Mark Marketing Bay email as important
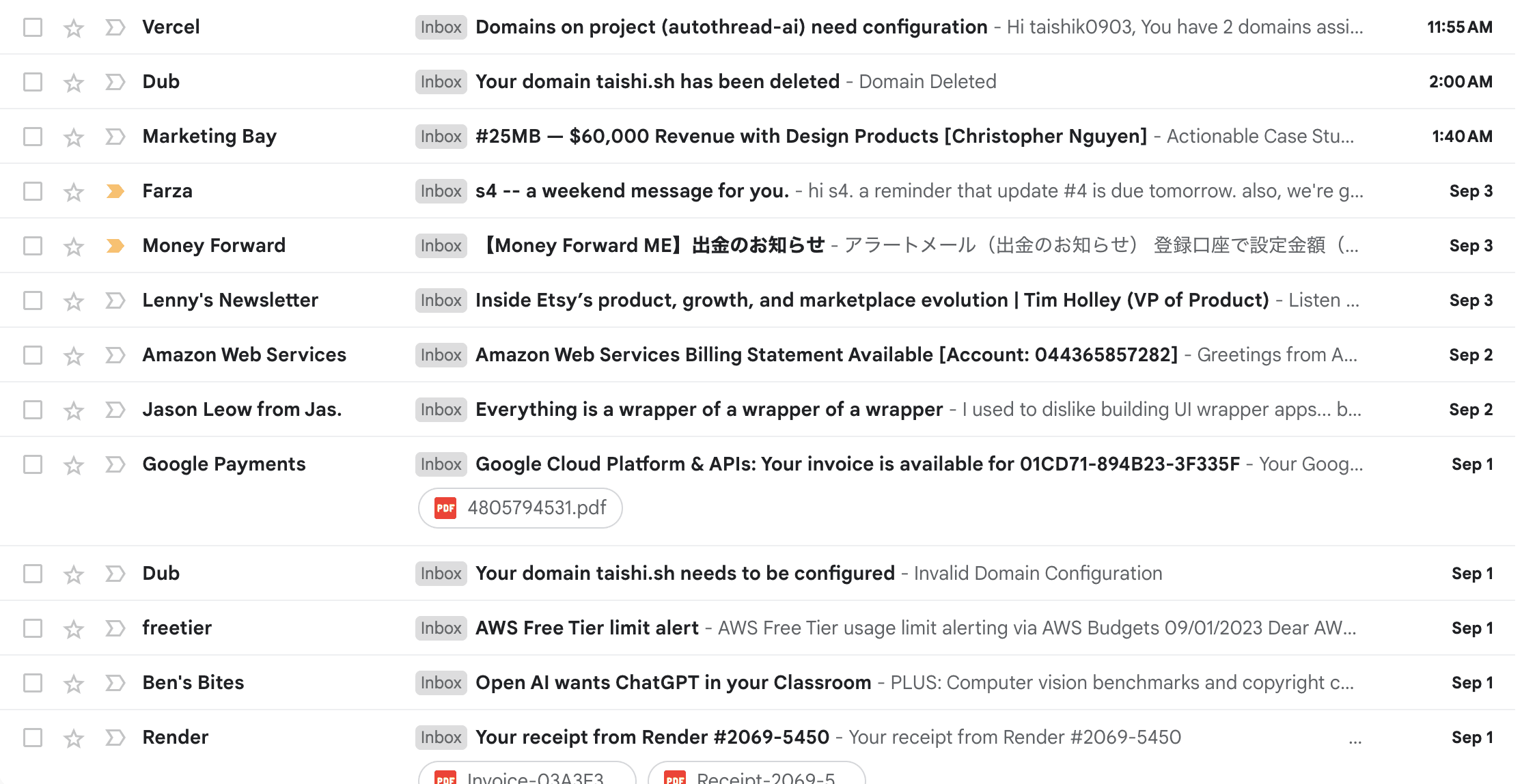 coord(115,137)
